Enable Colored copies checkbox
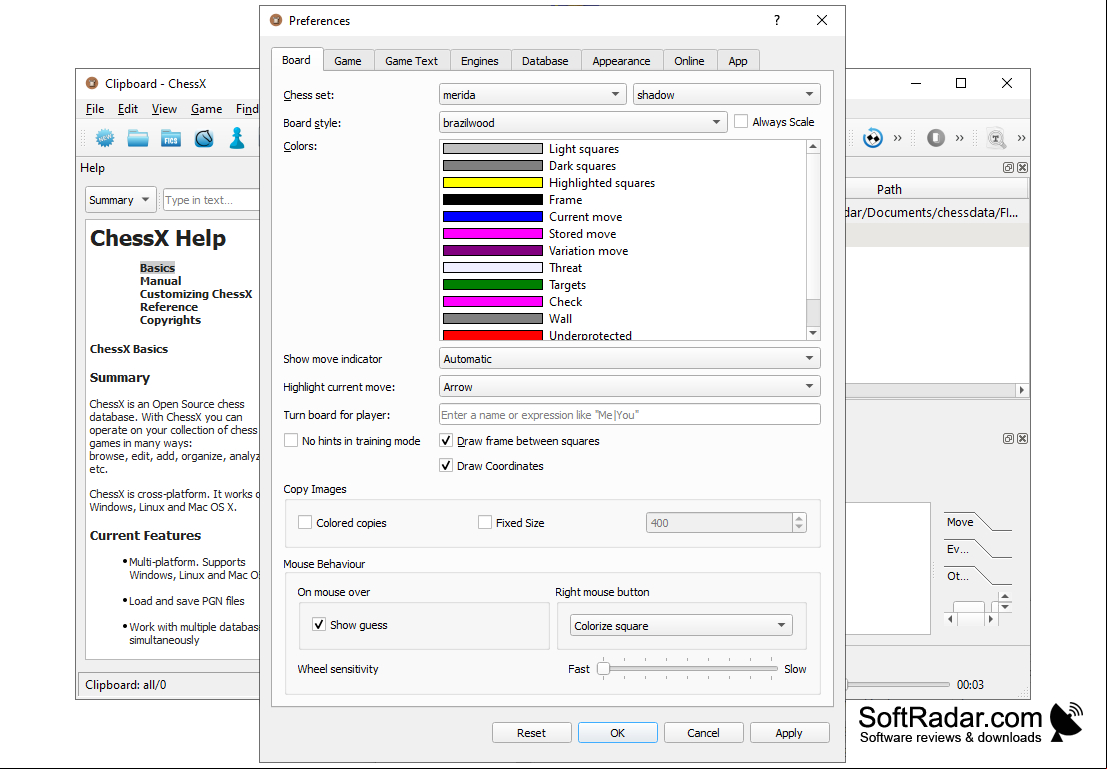 point(305,523)
